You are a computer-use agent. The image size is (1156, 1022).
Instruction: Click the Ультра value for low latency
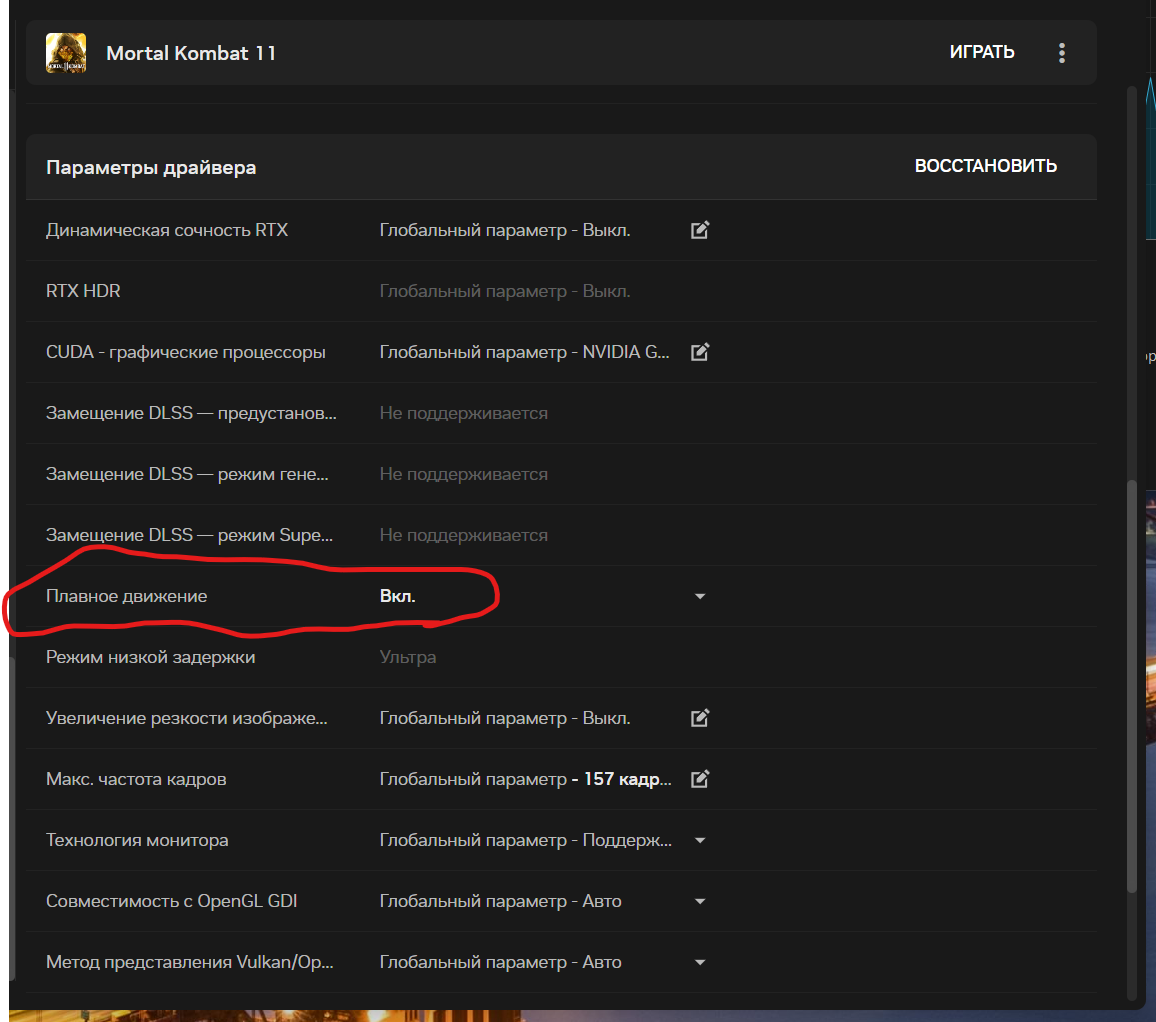(x=408, y=657)
